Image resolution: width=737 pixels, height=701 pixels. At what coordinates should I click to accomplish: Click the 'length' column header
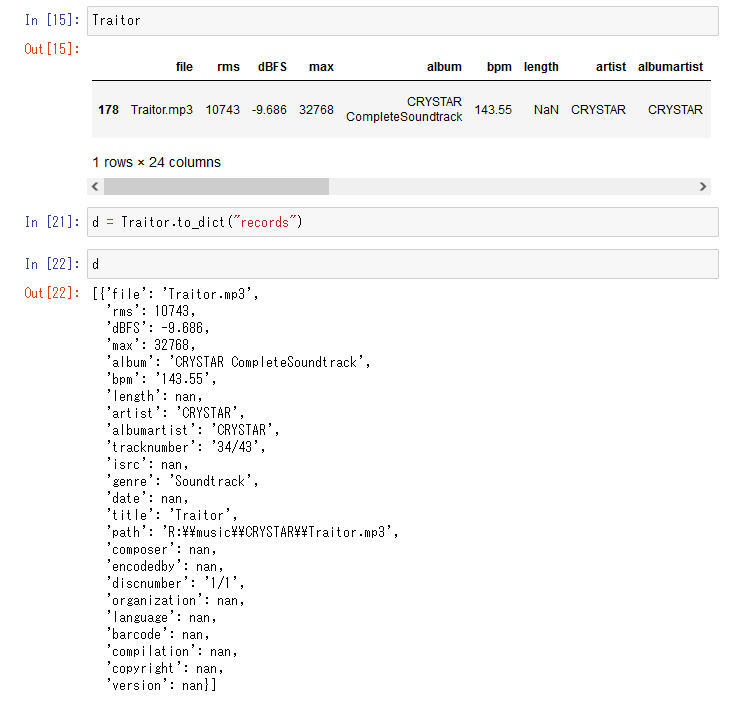click(x=541, y=67)
